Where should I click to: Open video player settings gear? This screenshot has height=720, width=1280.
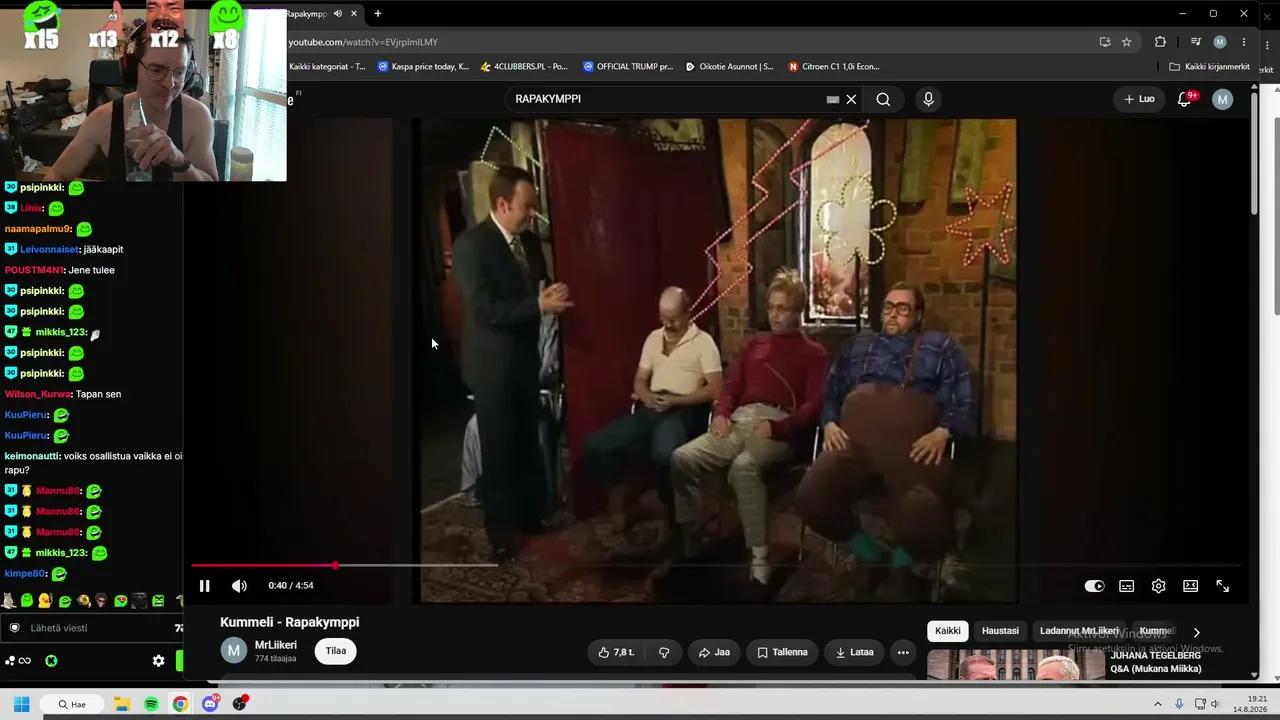[x=1159, y=586]
